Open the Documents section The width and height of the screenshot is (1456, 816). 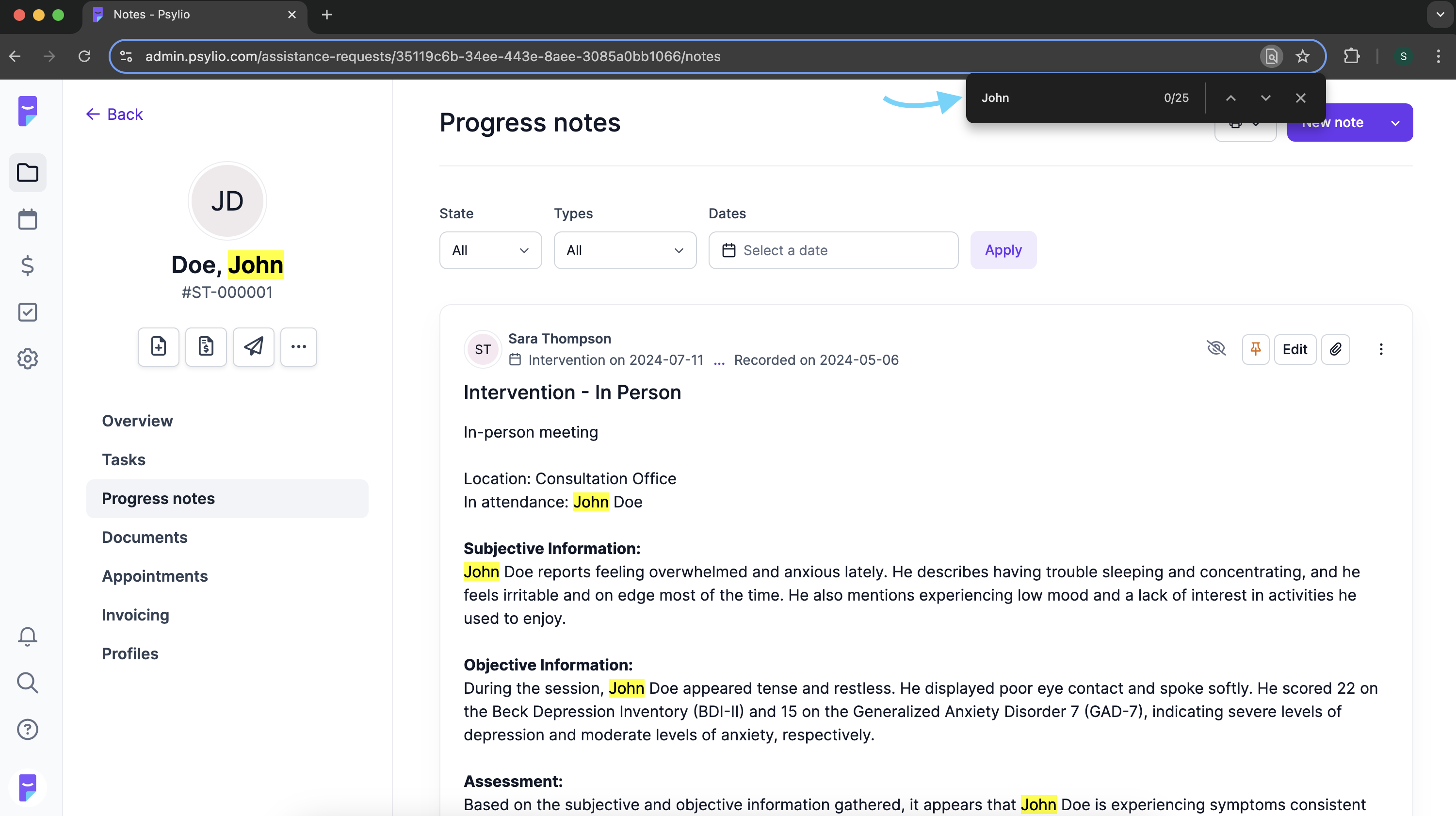(145, 537)
